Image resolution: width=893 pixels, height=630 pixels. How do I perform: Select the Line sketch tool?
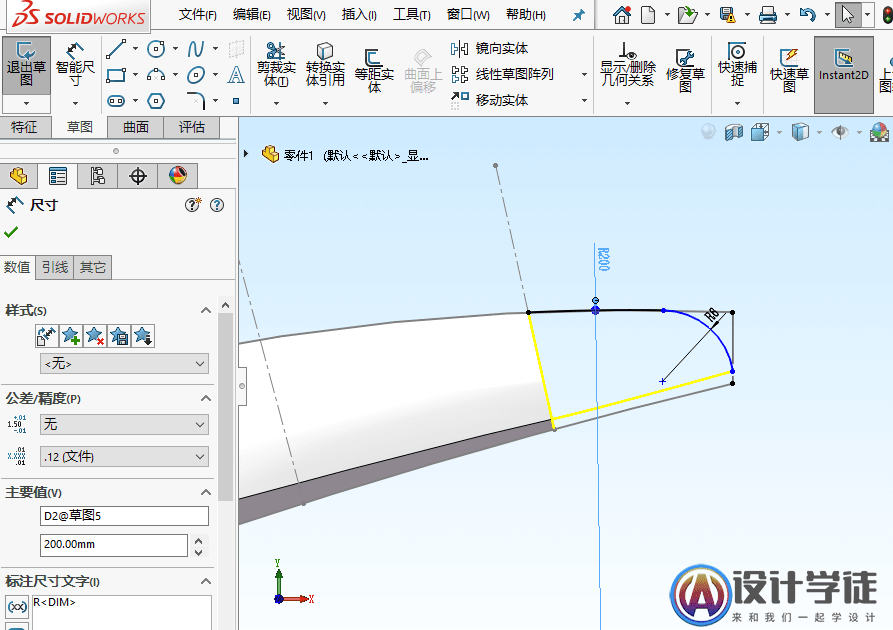(116, 49)
